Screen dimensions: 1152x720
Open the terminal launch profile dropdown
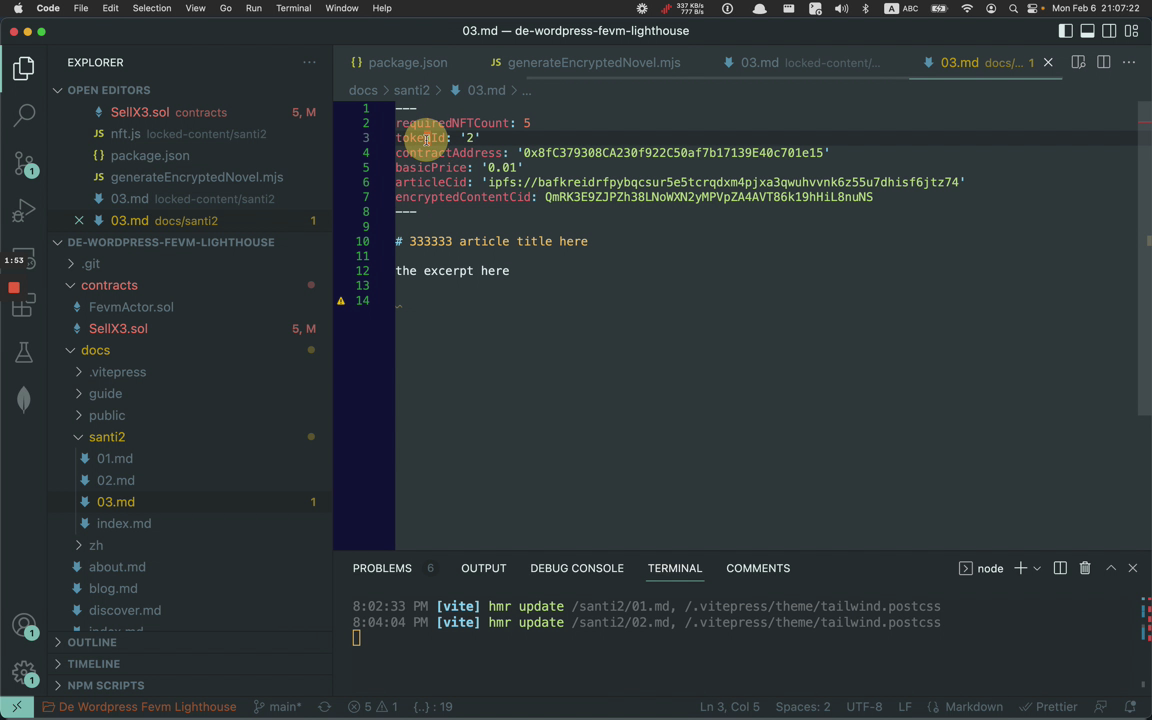click(1037, 568)
